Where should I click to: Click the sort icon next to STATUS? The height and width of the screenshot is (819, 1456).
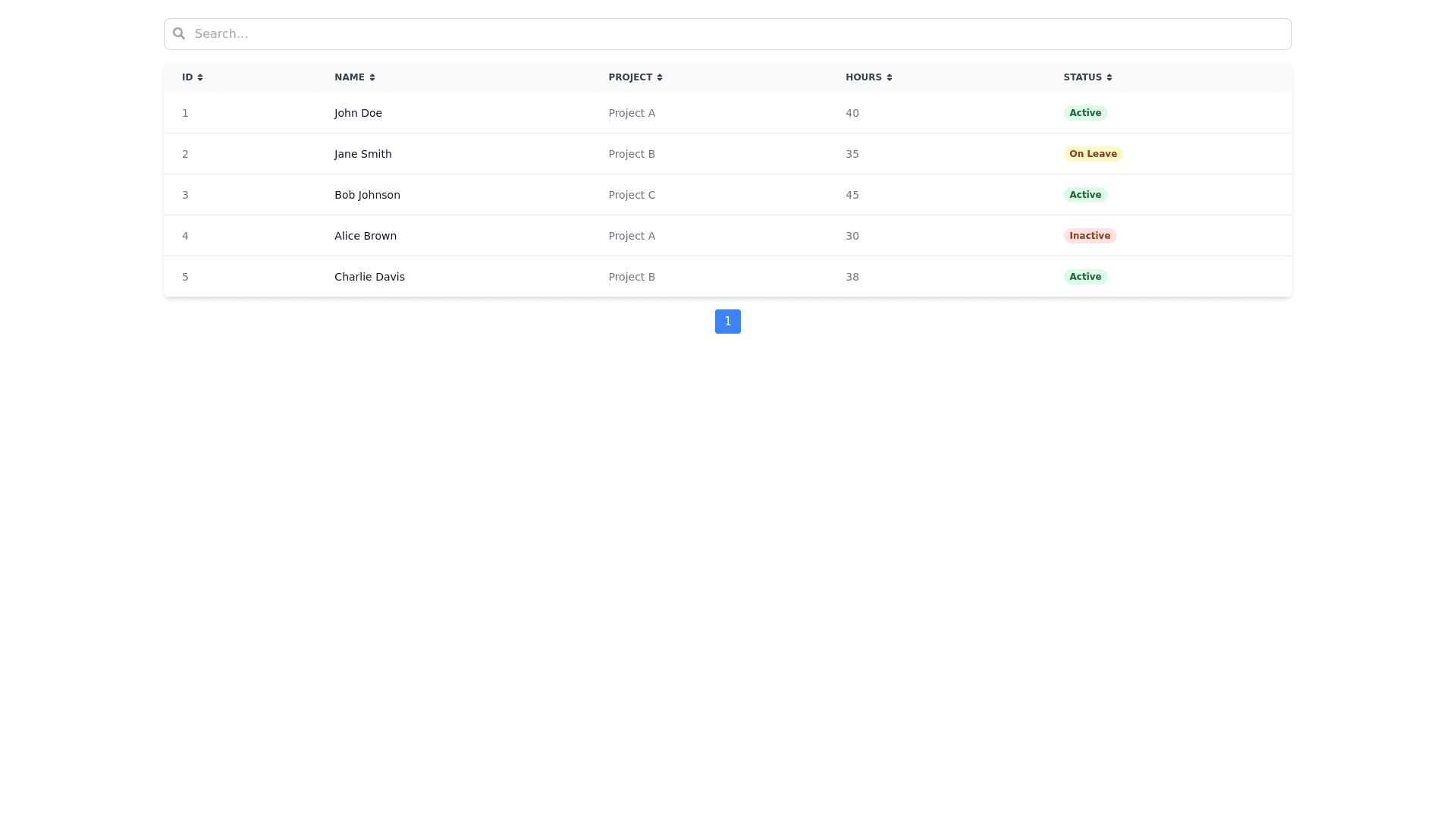1109,77
